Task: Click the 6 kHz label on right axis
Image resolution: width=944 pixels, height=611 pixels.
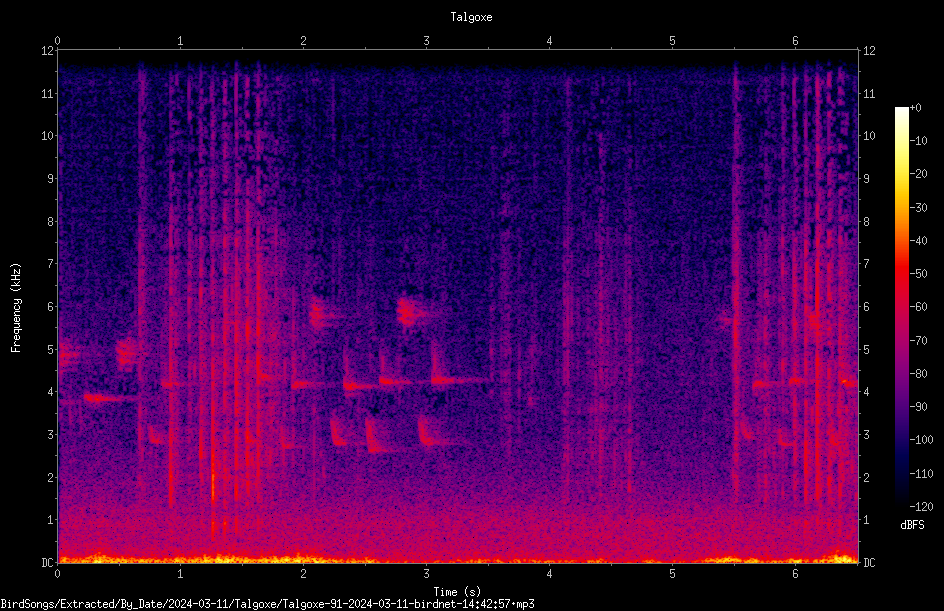Action: (866, 306)
